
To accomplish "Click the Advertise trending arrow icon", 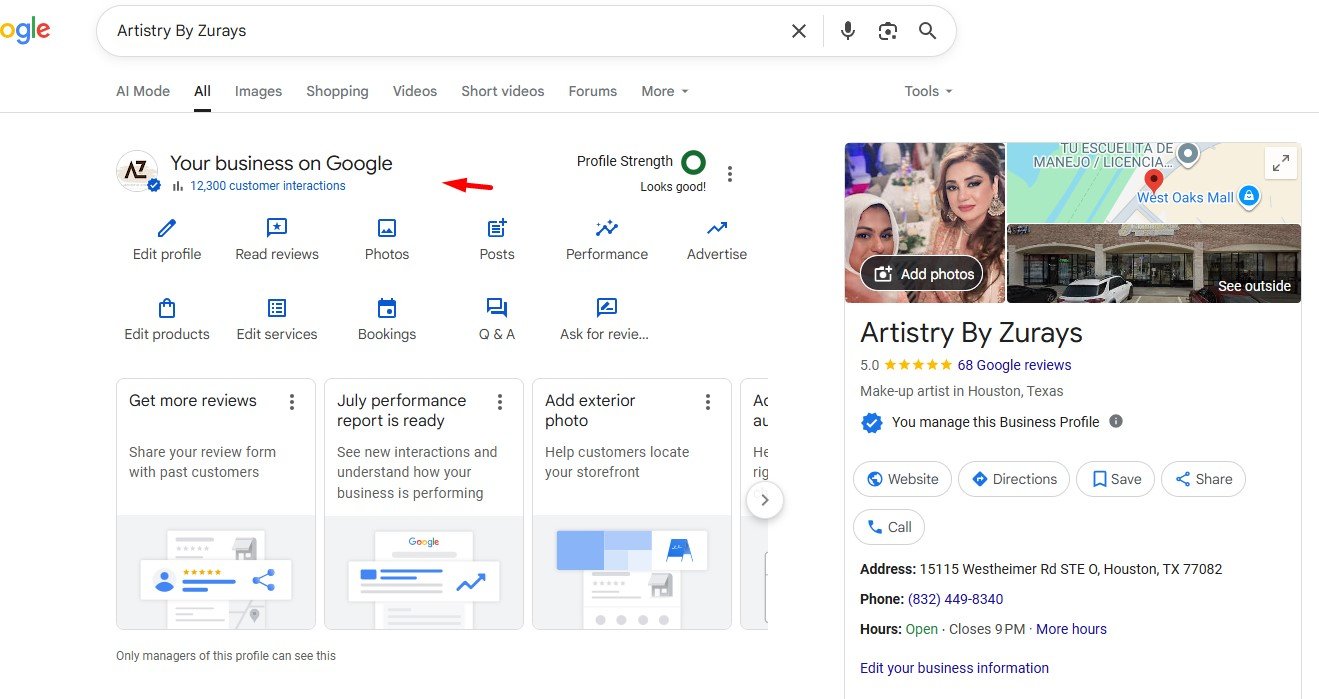I will pos(716,228).
